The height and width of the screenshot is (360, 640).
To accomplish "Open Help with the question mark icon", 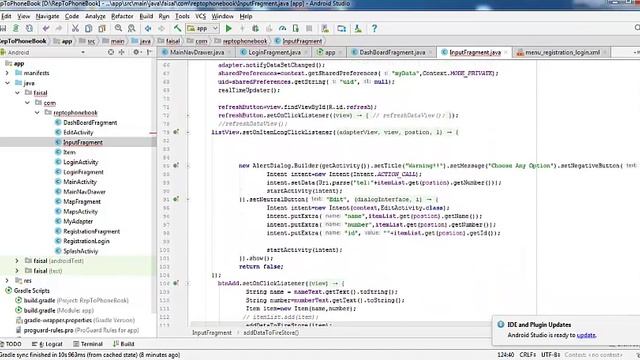I will point(374,28).
